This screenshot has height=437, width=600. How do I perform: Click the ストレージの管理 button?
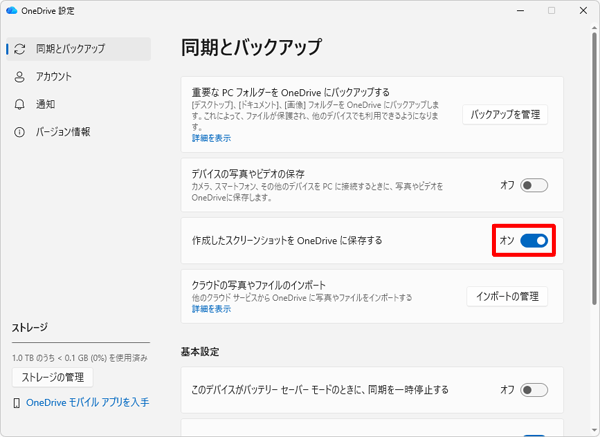coord(53,378)
